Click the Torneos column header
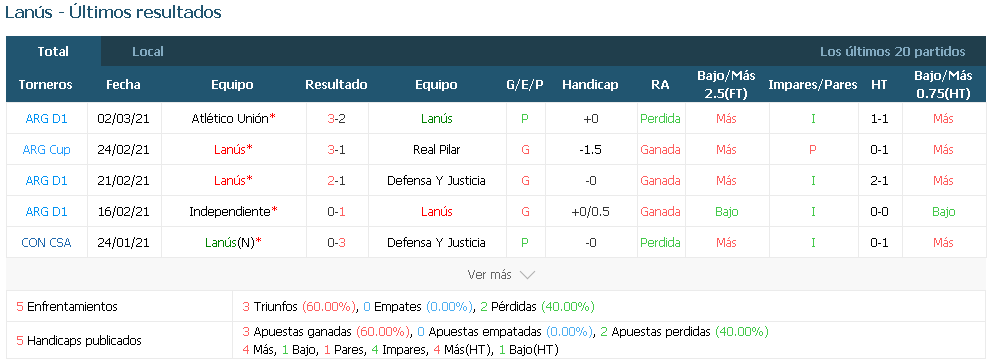991x364 pixels. point(46,85)
